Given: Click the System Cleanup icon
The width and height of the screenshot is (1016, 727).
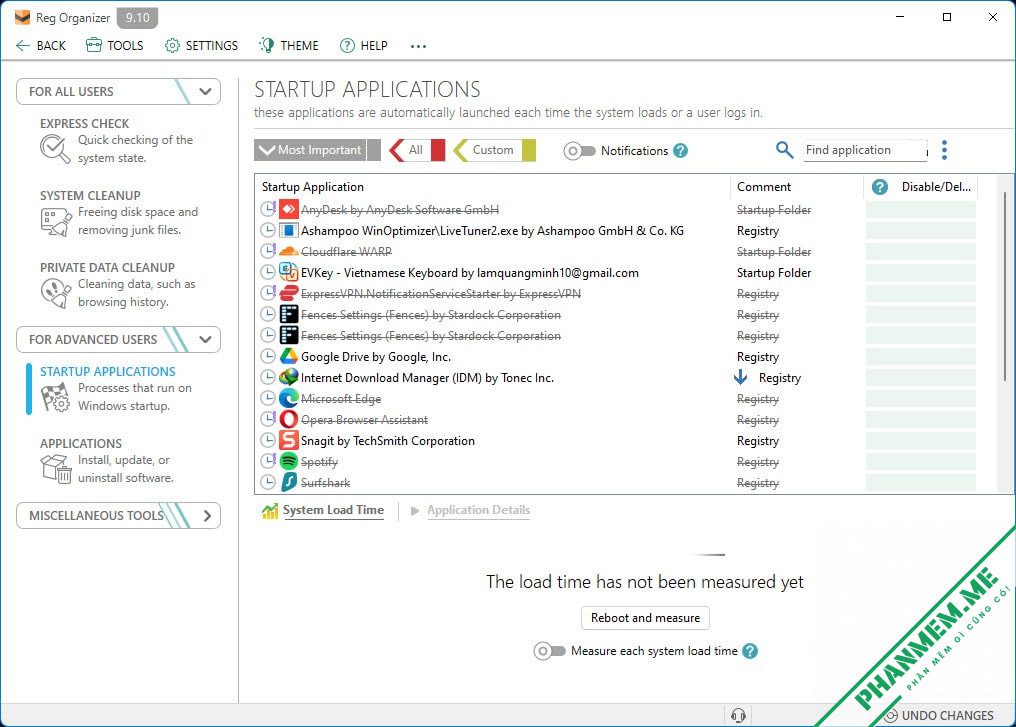Looking at the screenshot, I should pos(56,222).
